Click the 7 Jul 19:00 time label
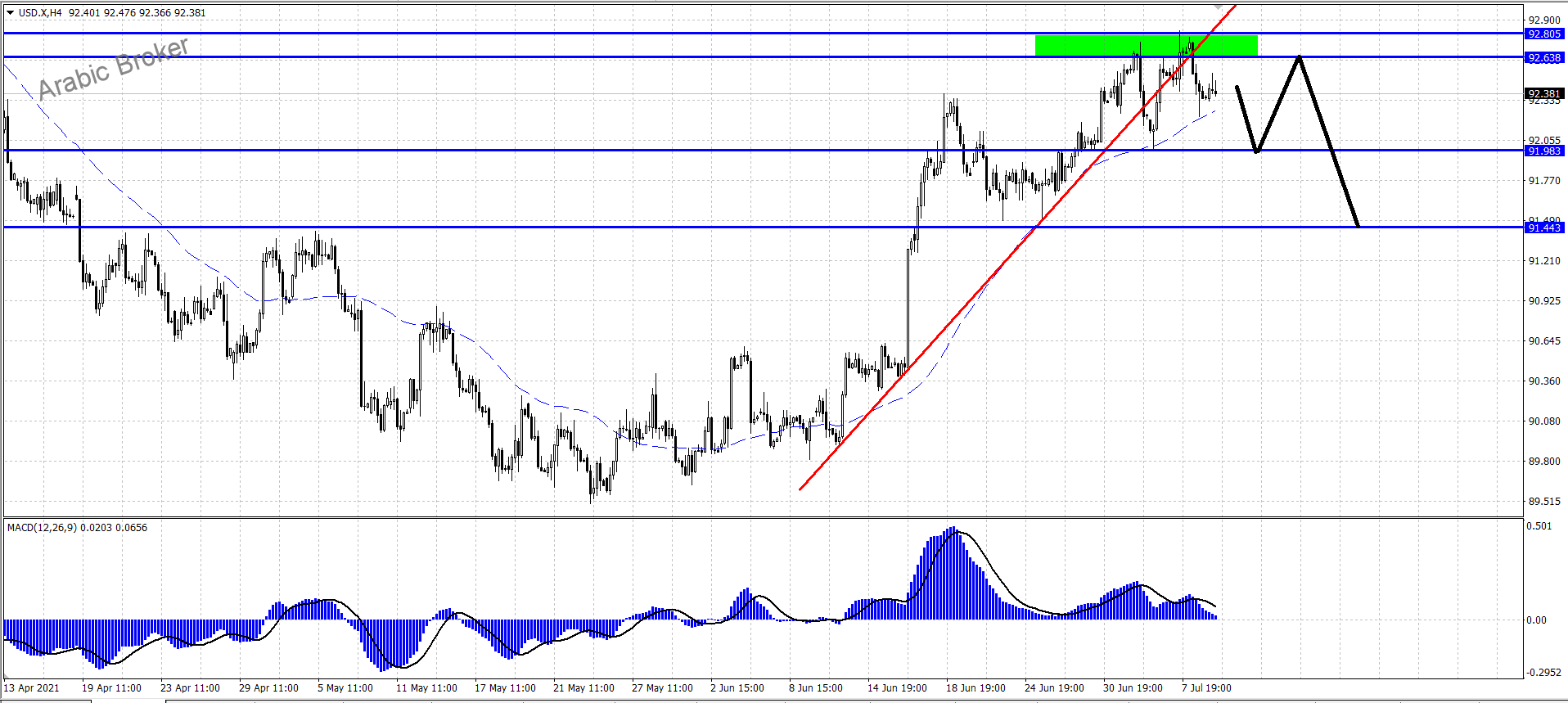1568x703 pixels. coord(1206,688)
